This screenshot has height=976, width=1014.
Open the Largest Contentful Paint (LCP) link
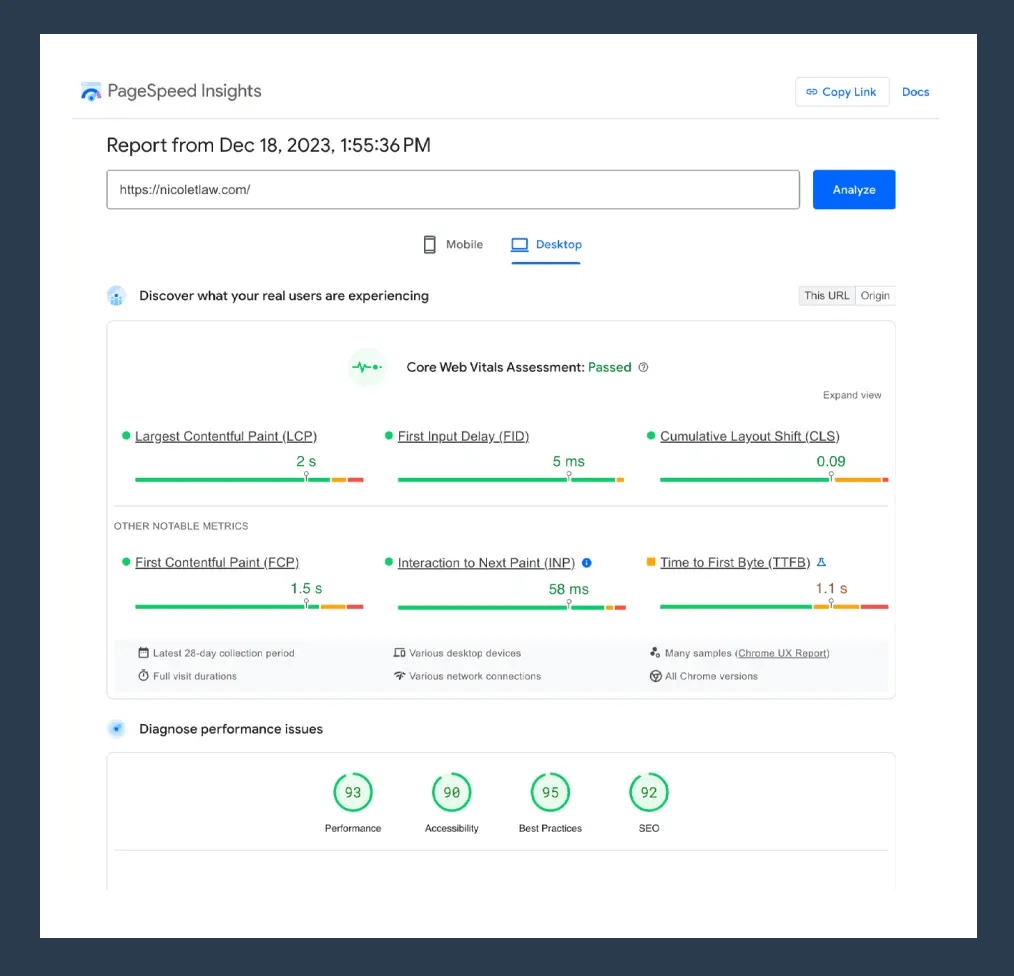pos(226,437)
